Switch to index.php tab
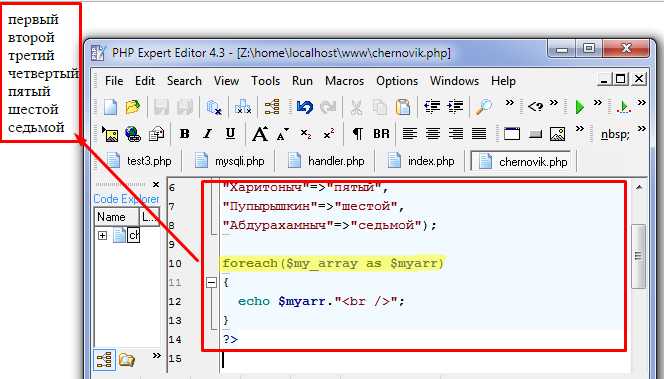This screenshot has height=379, width=664. tap(421, 161)
